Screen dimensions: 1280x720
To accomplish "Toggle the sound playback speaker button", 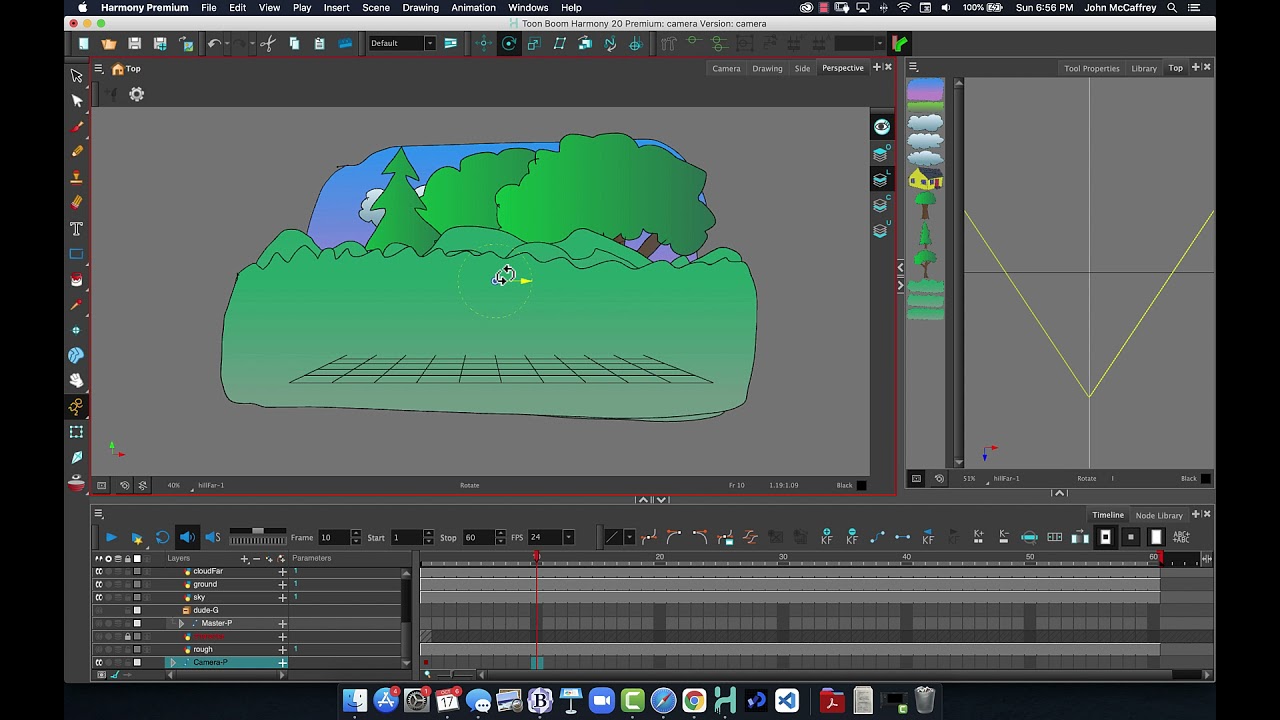I will (x=187, y=537).
